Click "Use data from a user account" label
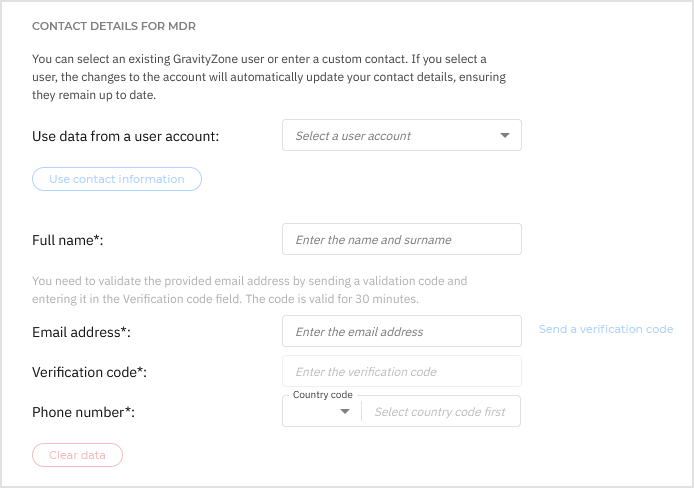694x488 pixels. 126,136
